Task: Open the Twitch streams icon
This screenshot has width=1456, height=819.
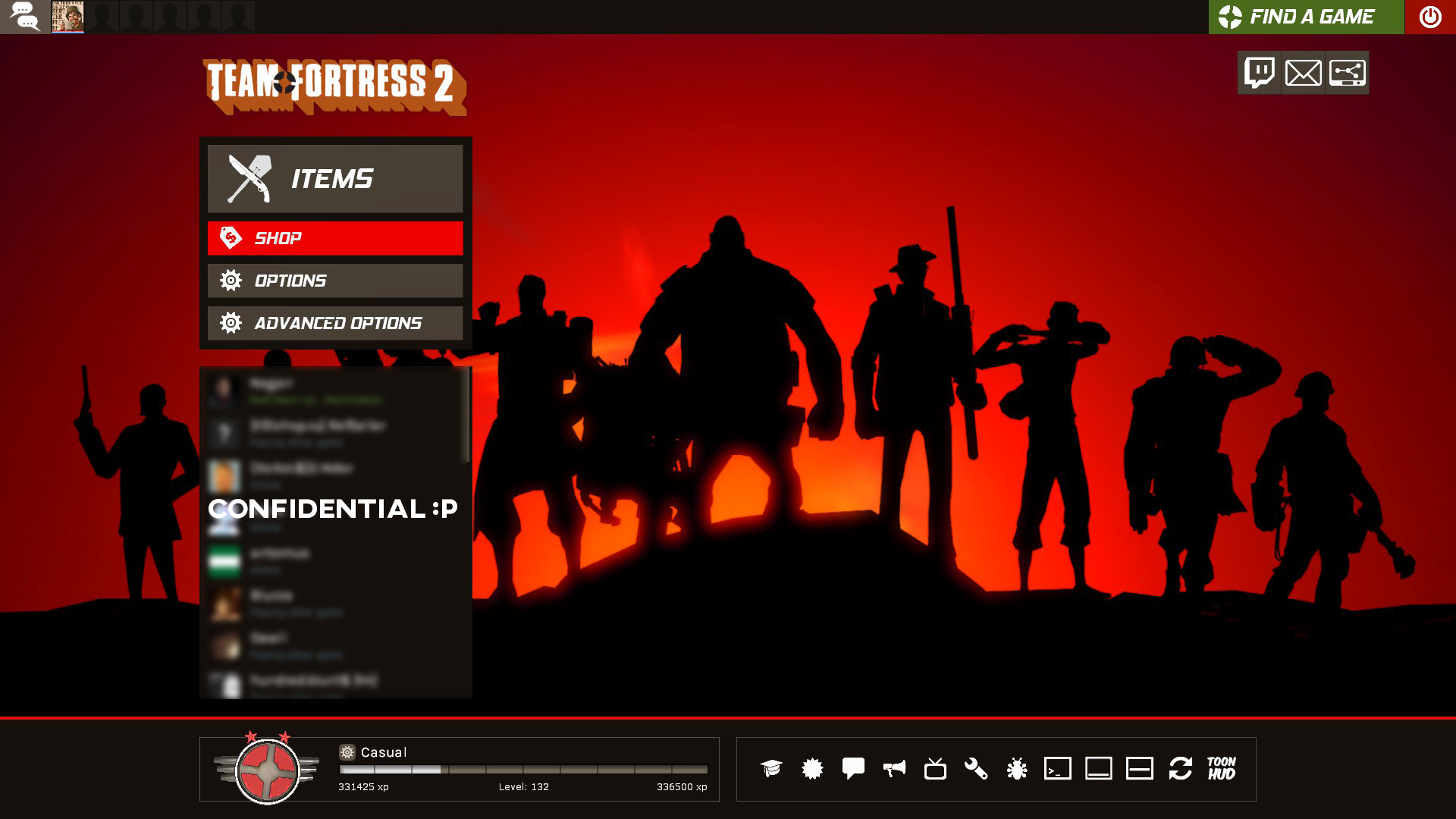Action: (1260, 73)
